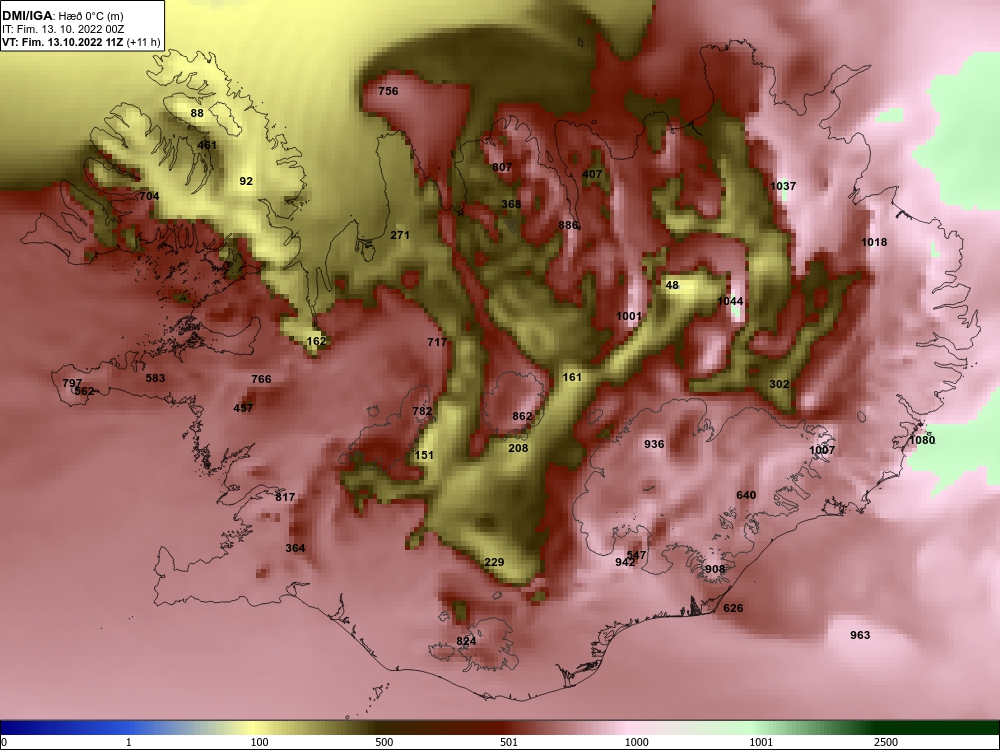Screen dimensions: 1000x750
Task: Click the legend label 1000
Action: click(x=636, y=742)
